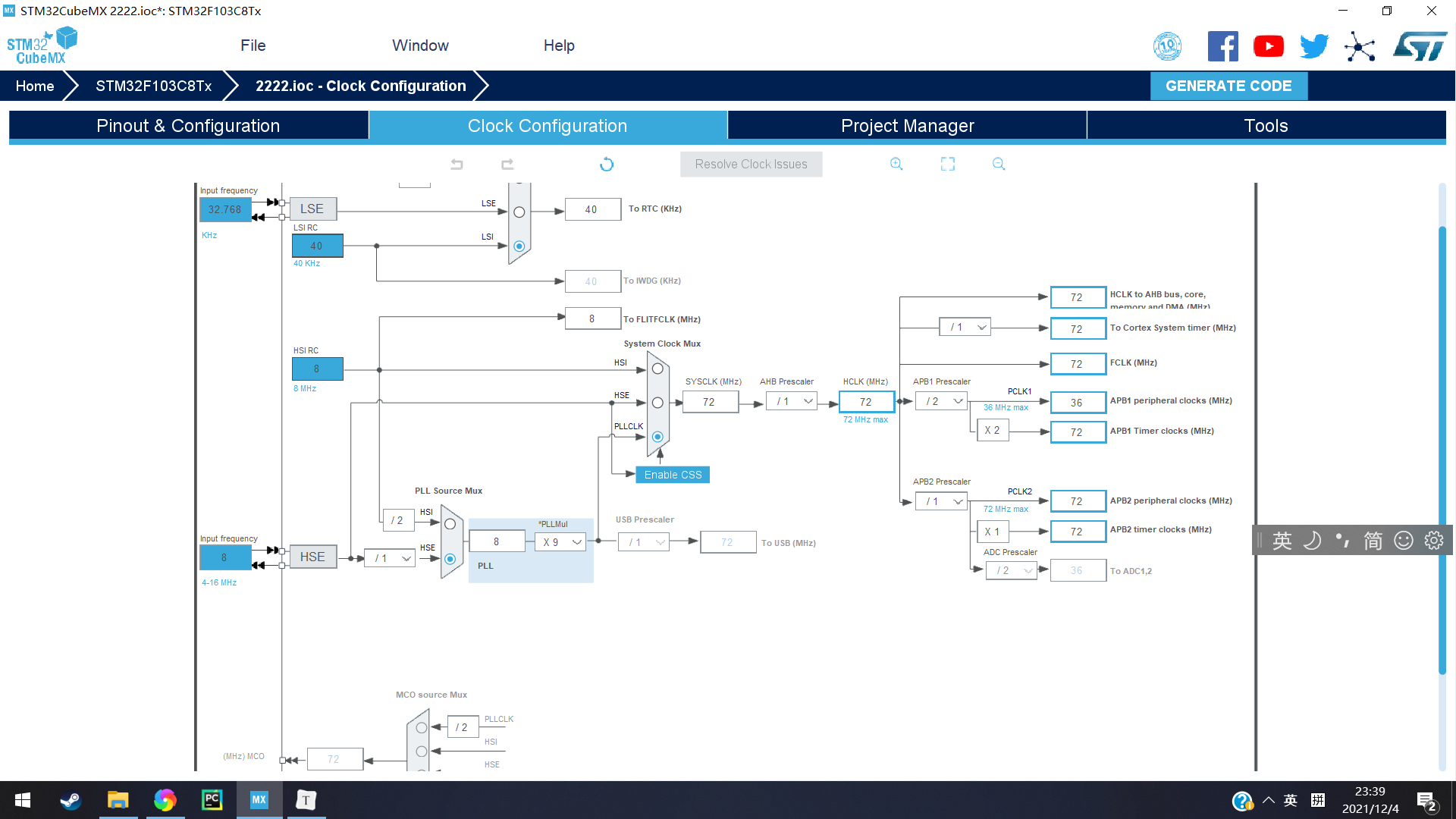Image resolution: width=1456 pixels, height=819 pixels.
Task: Open ST YouTube channel icon
Action: click(1269, 46)
